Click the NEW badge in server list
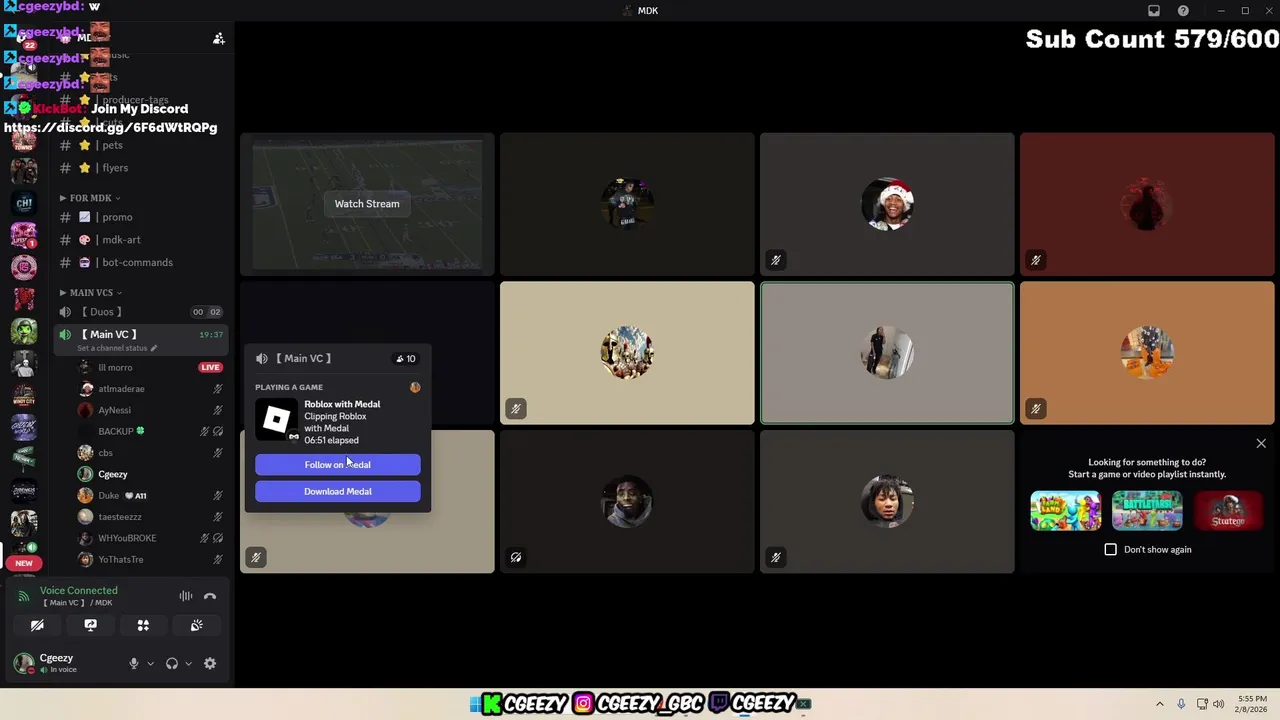This screenshot has height=720, width=1280. click(24, 563)
